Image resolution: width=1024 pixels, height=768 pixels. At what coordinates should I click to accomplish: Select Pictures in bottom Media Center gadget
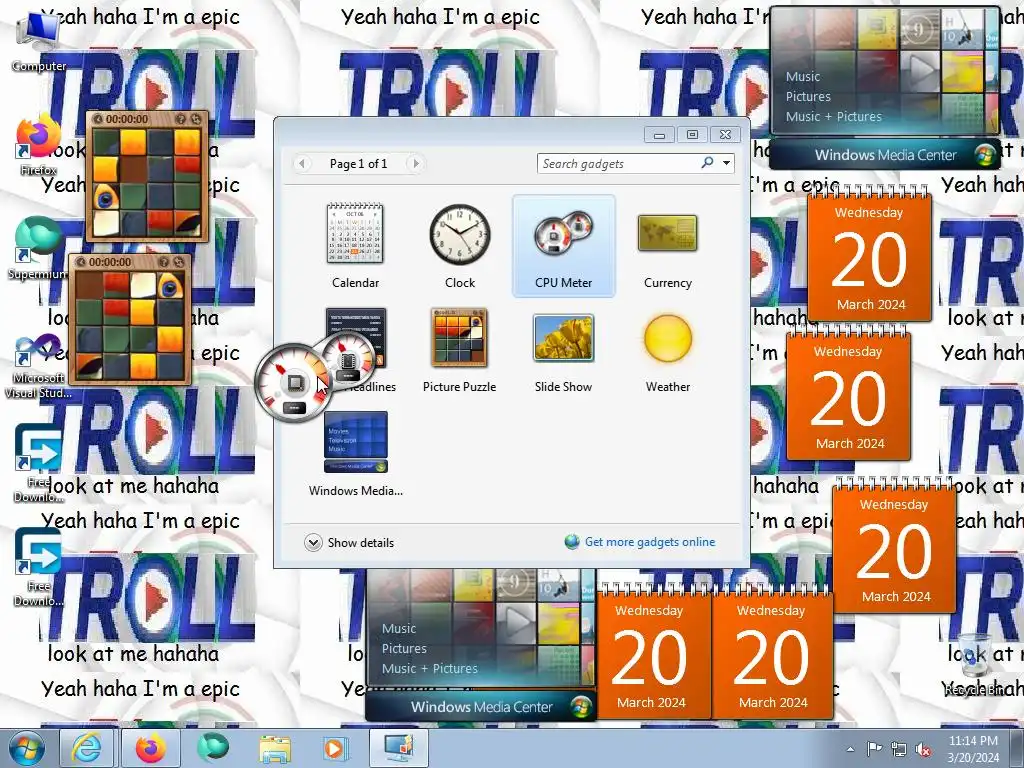(404, 648)
